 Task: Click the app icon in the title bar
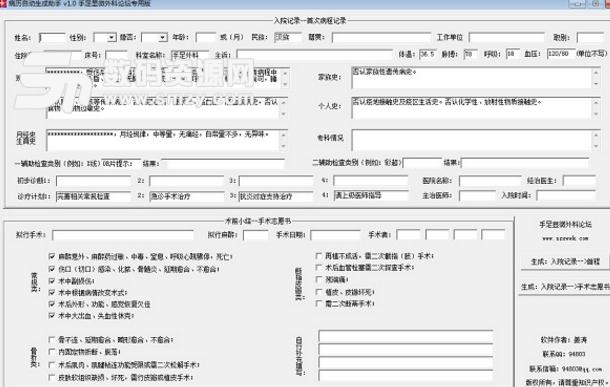point(3,4)
